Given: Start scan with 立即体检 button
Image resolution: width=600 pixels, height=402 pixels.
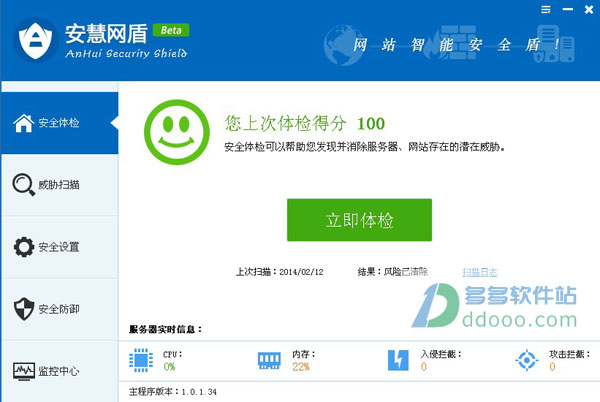Looking at the screenshot, I should (359, 220).
